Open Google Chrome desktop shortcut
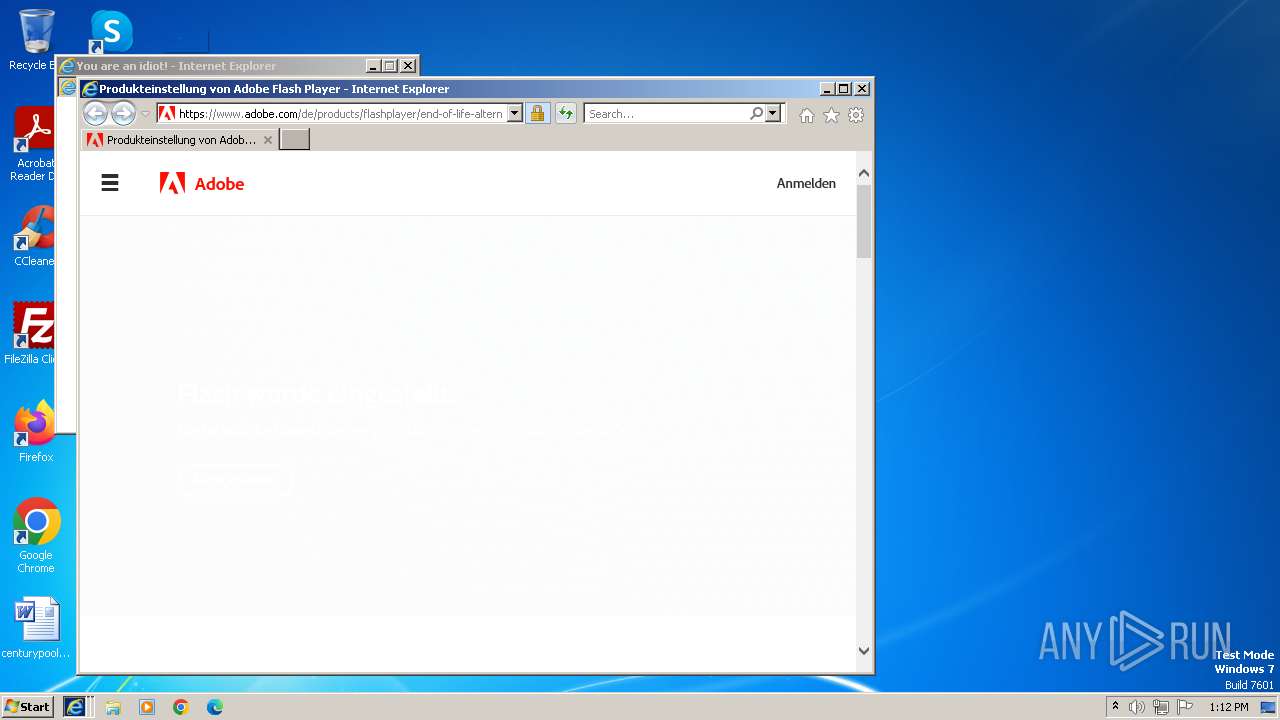 (x=36, y=536)
